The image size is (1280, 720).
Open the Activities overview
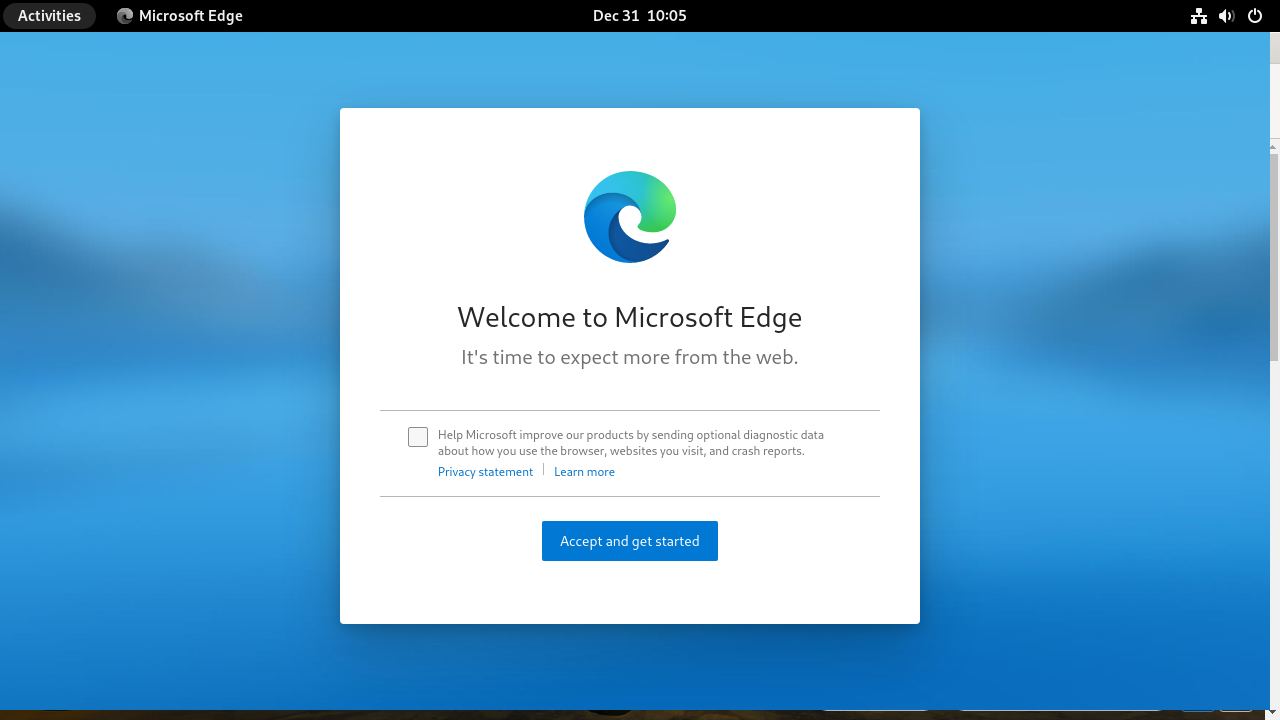point(49,15)
